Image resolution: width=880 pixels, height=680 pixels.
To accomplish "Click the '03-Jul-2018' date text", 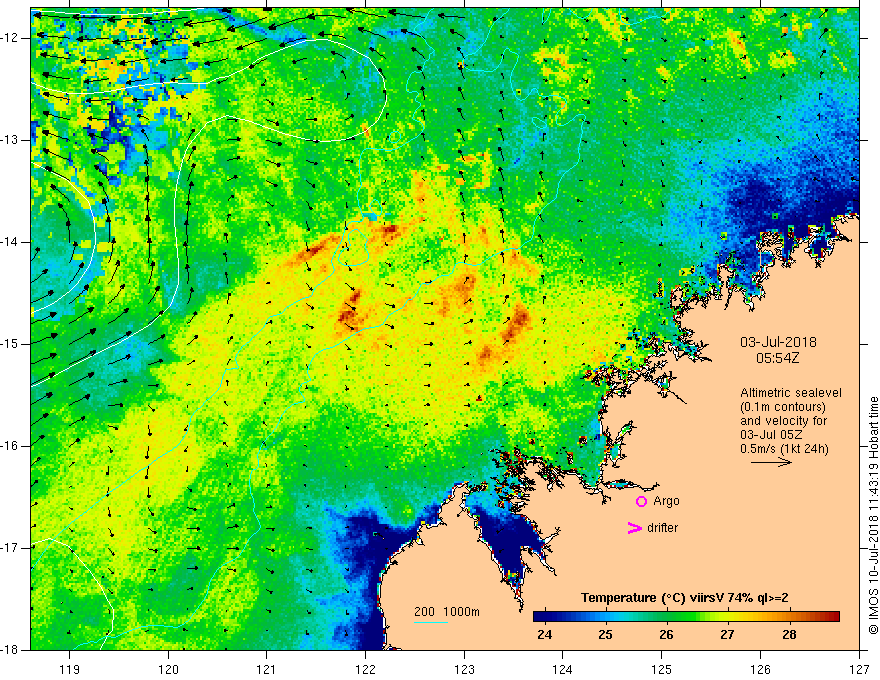I will click(778, 342).
